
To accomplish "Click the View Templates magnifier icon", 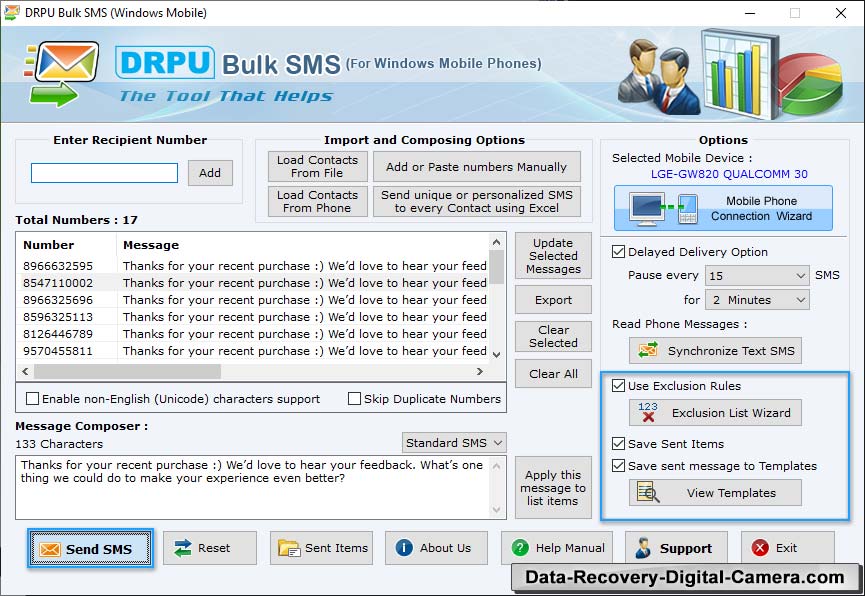I will click(x=648, y=492).
